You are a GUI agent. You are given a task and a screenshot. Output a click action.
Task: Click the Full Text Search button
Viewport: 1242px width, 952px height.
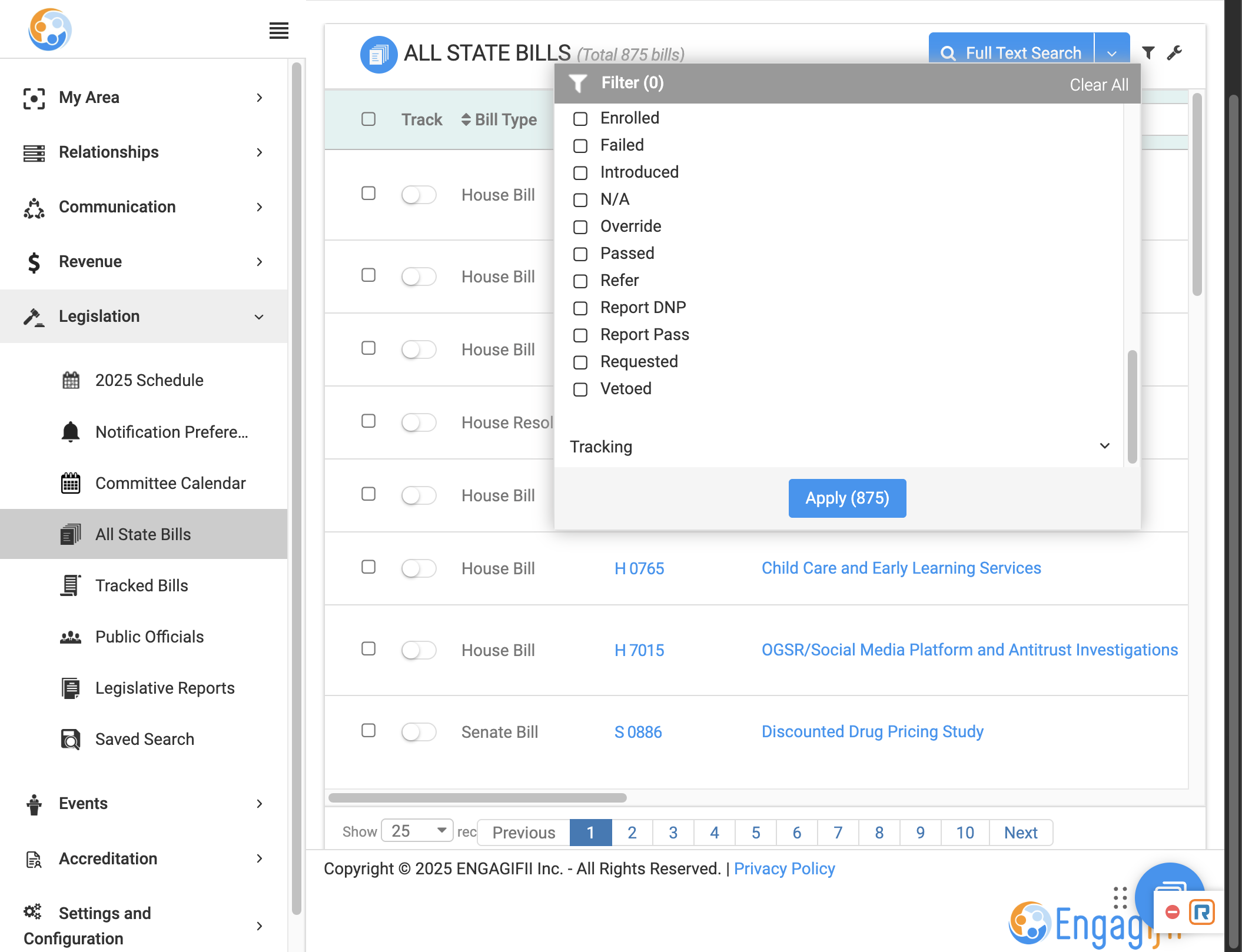pos(1011,53)
